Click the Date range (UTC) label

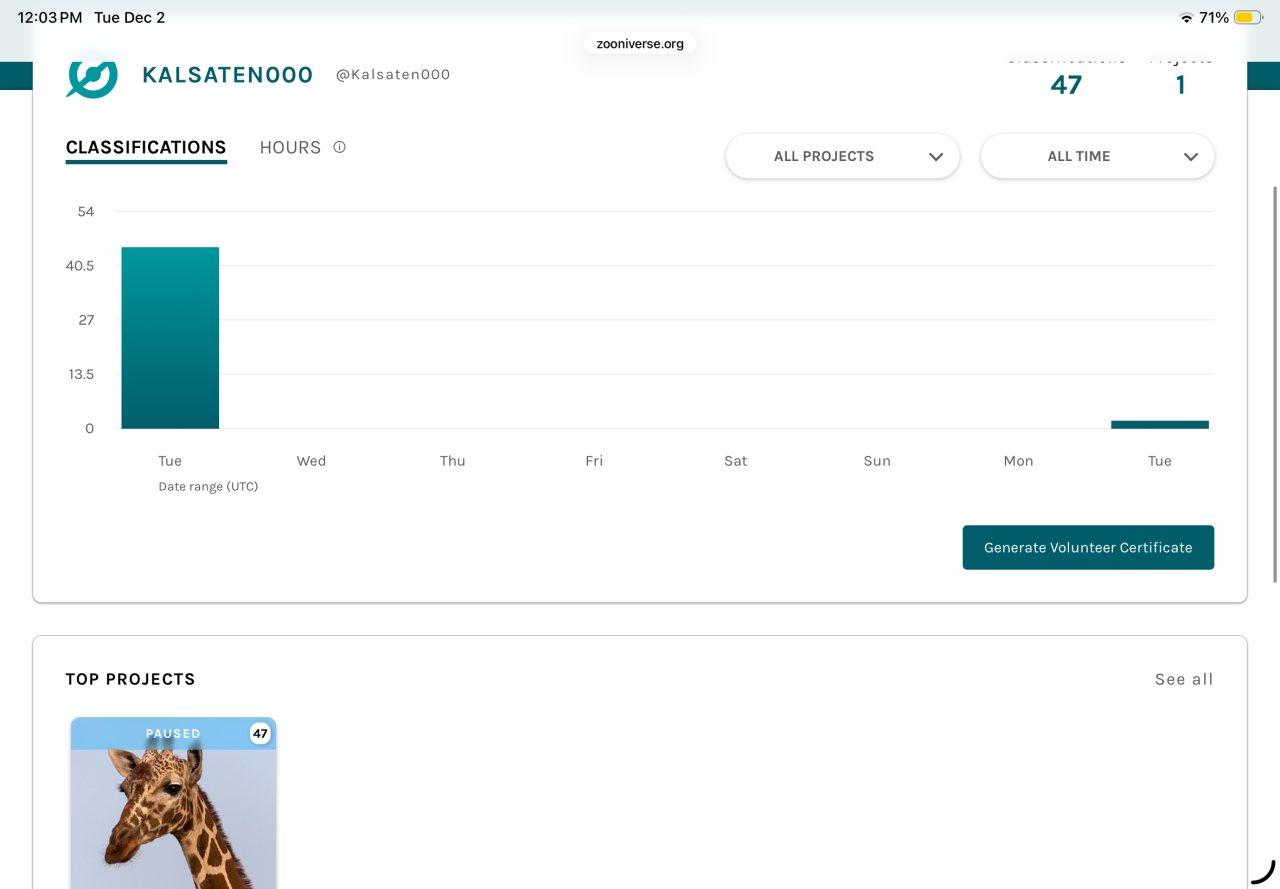point(208,486)
